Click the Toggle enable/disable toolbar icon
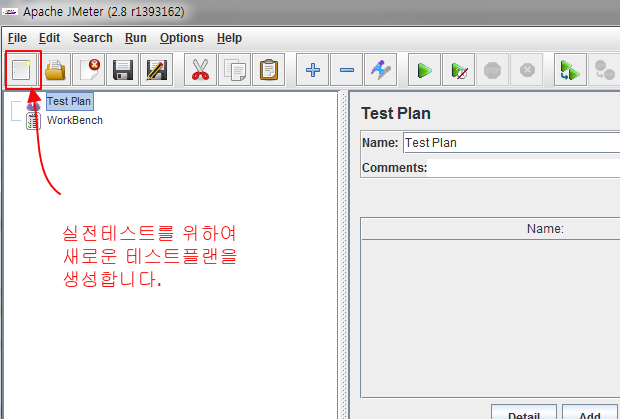620x419 pixels. pos(380,70)
